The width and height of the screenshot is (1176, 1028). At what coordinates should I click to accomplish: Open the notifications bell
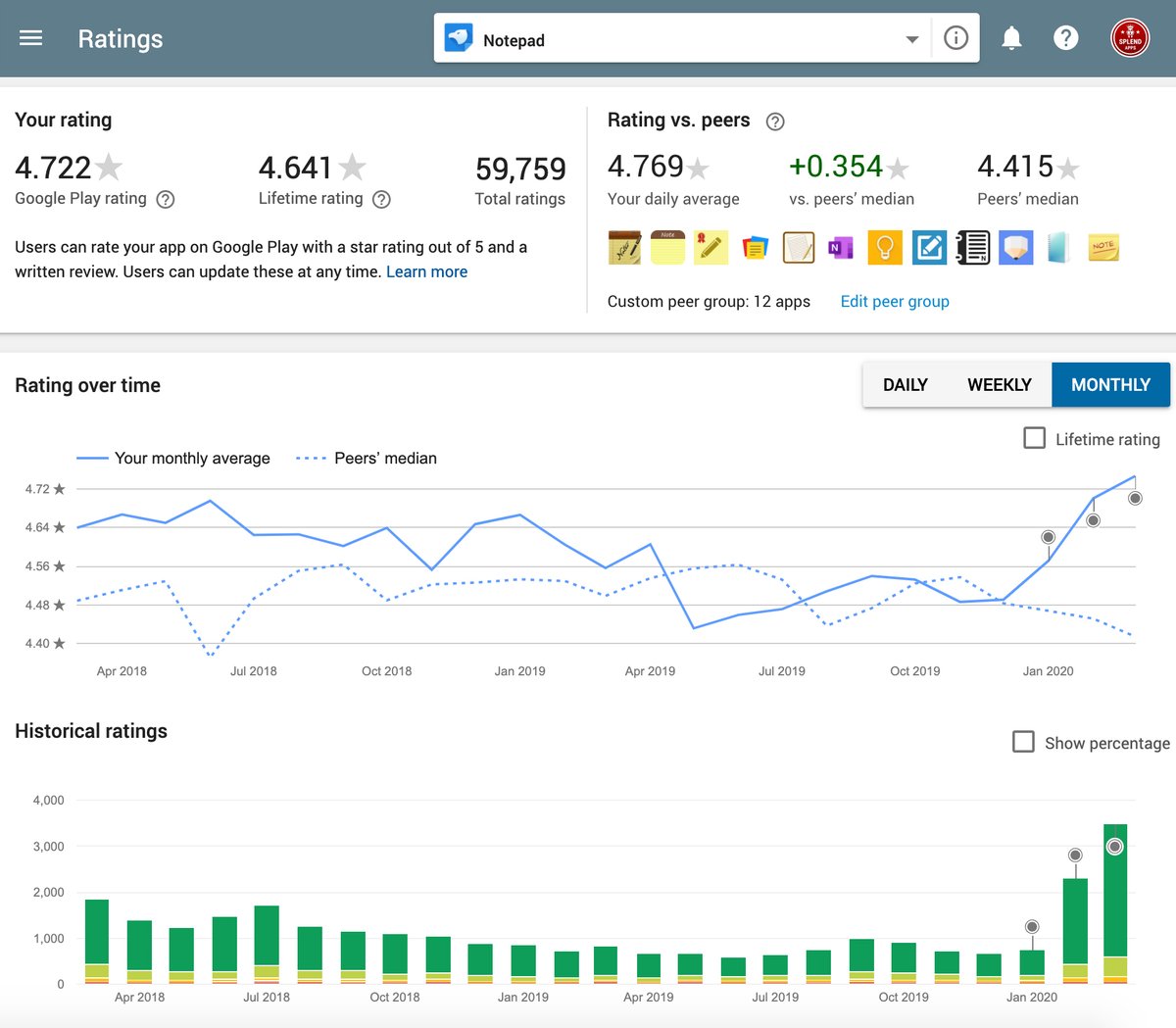(x=1011, y=38)
